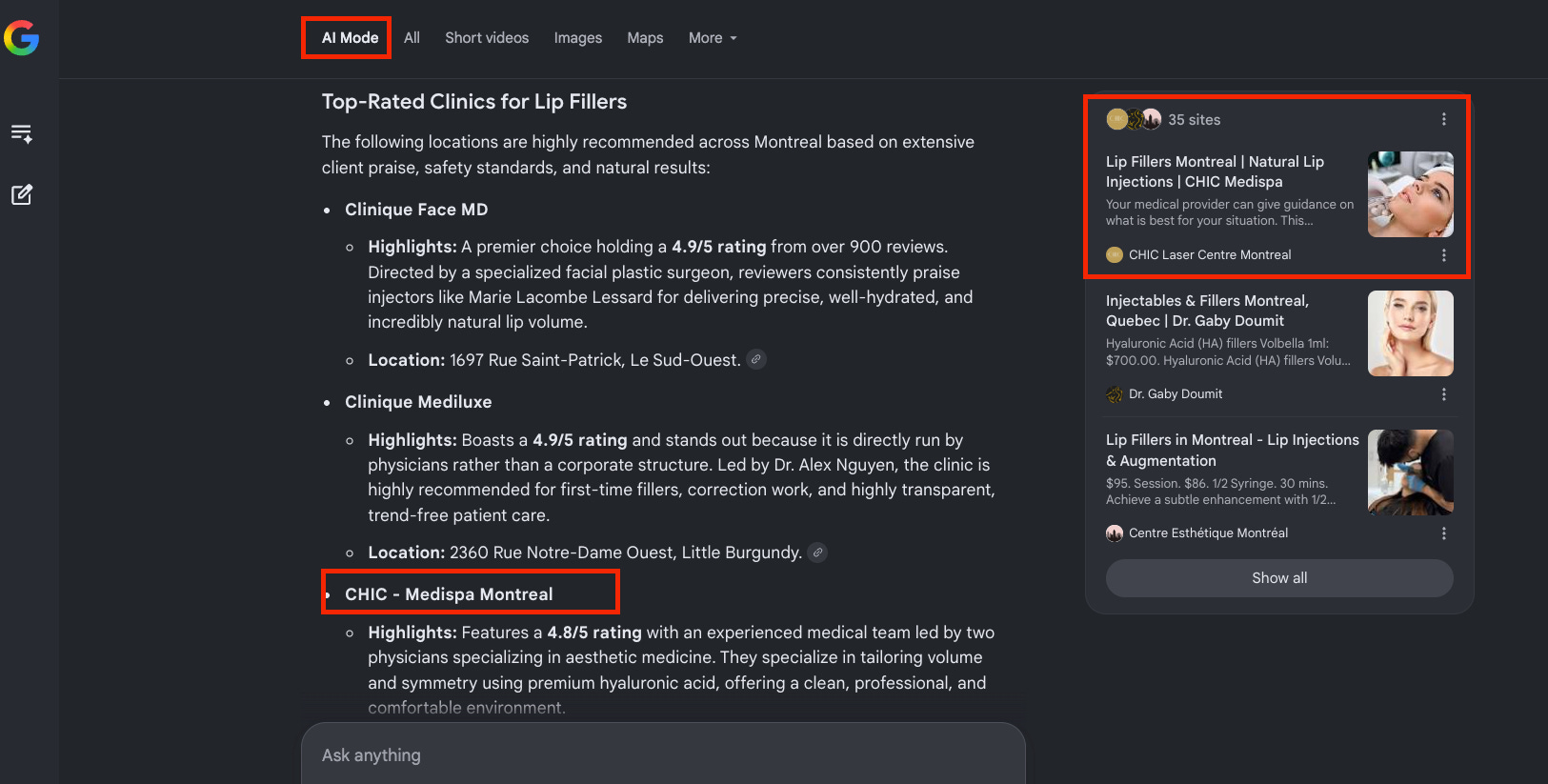Switch to the Short videos tab

(487, 38)
